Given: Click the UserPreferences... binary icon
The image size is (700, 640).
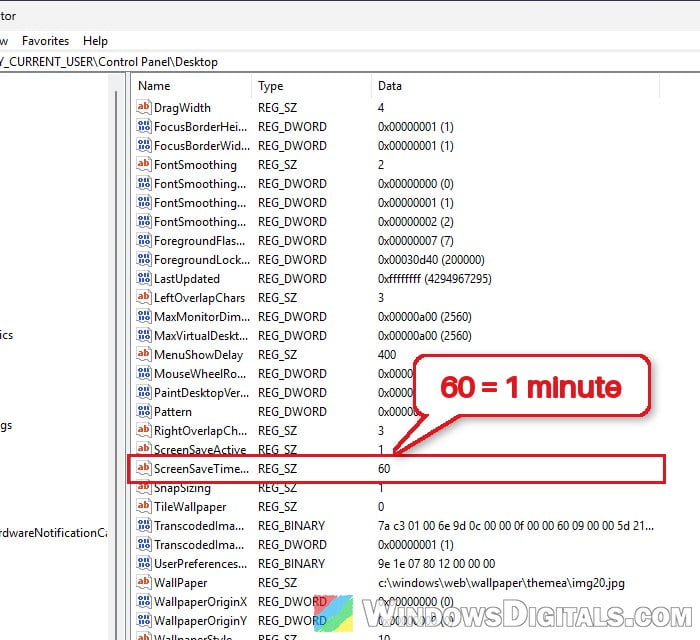Looking at the screenshot, I should pyautogui.click(x=143, y=563).
